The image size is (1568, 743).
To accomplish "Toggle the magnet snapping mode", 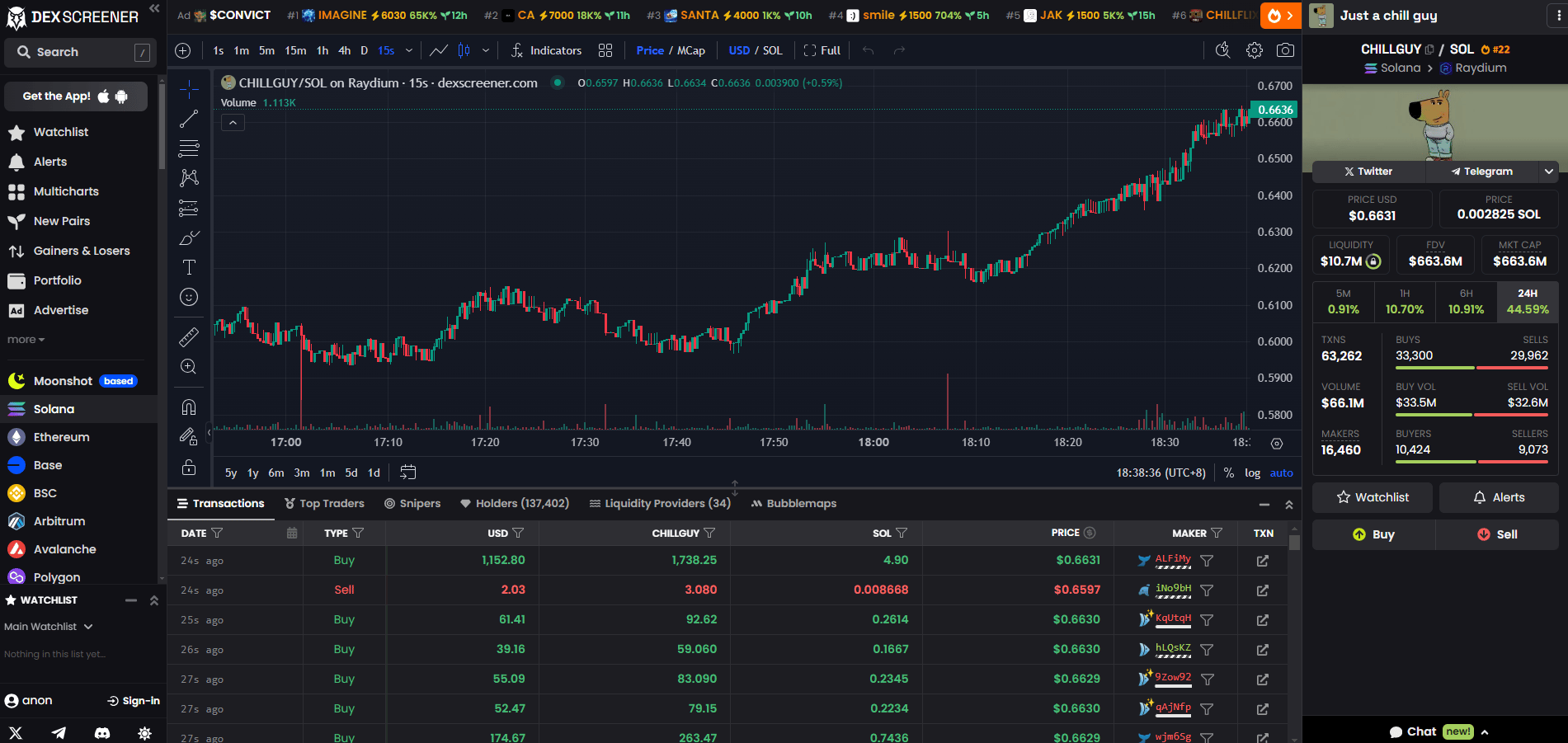I will 189,407.
